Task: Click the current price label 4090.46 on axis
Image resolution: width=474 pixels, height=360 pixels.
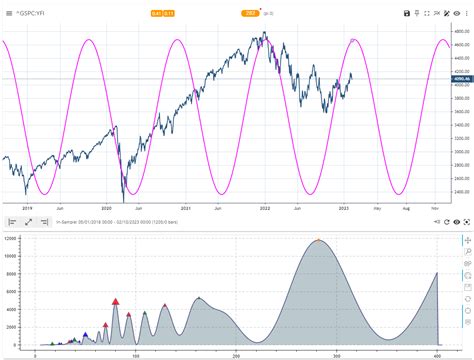Action: pyautogui.click(x=462, y=79)
